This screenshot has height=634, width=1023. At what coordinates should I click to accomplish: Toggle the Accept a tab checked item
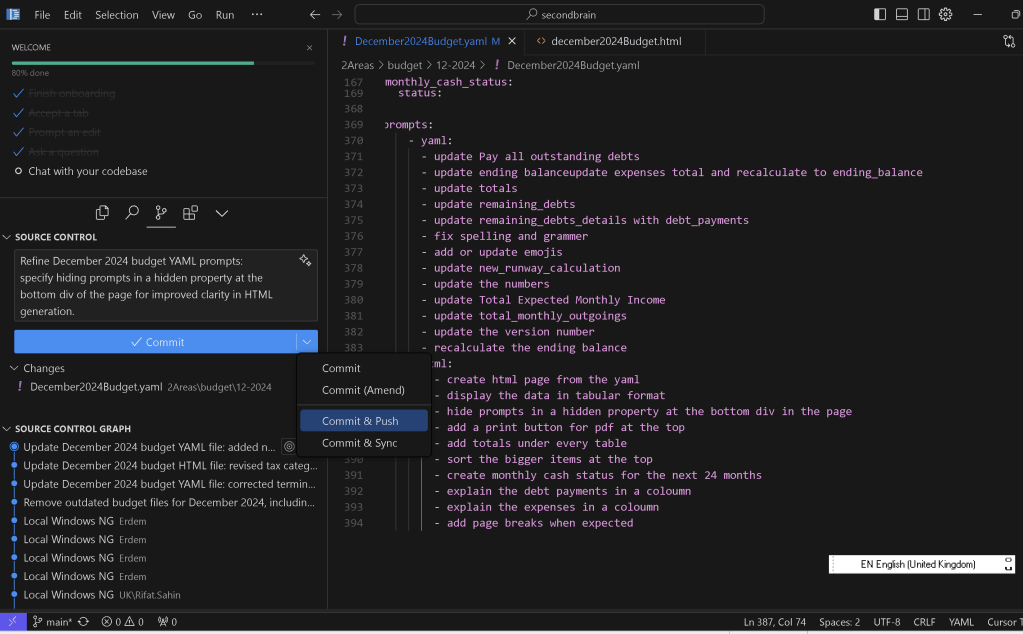[x=50, y=113]
